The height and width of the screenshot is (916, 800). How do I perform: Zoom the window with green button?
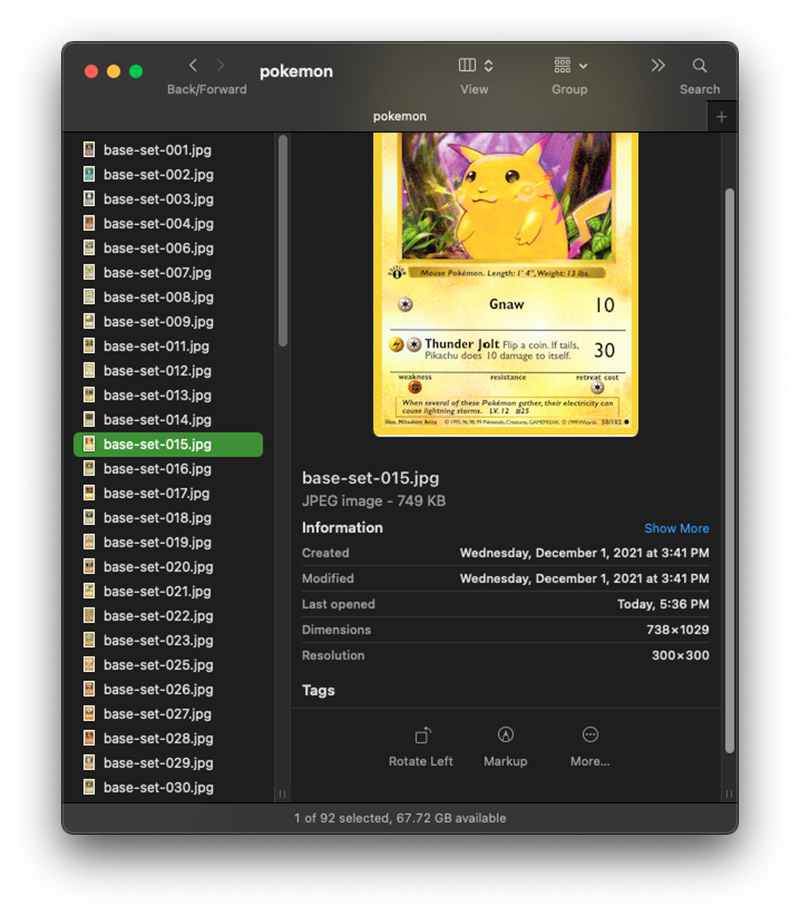tap(136, 71)
